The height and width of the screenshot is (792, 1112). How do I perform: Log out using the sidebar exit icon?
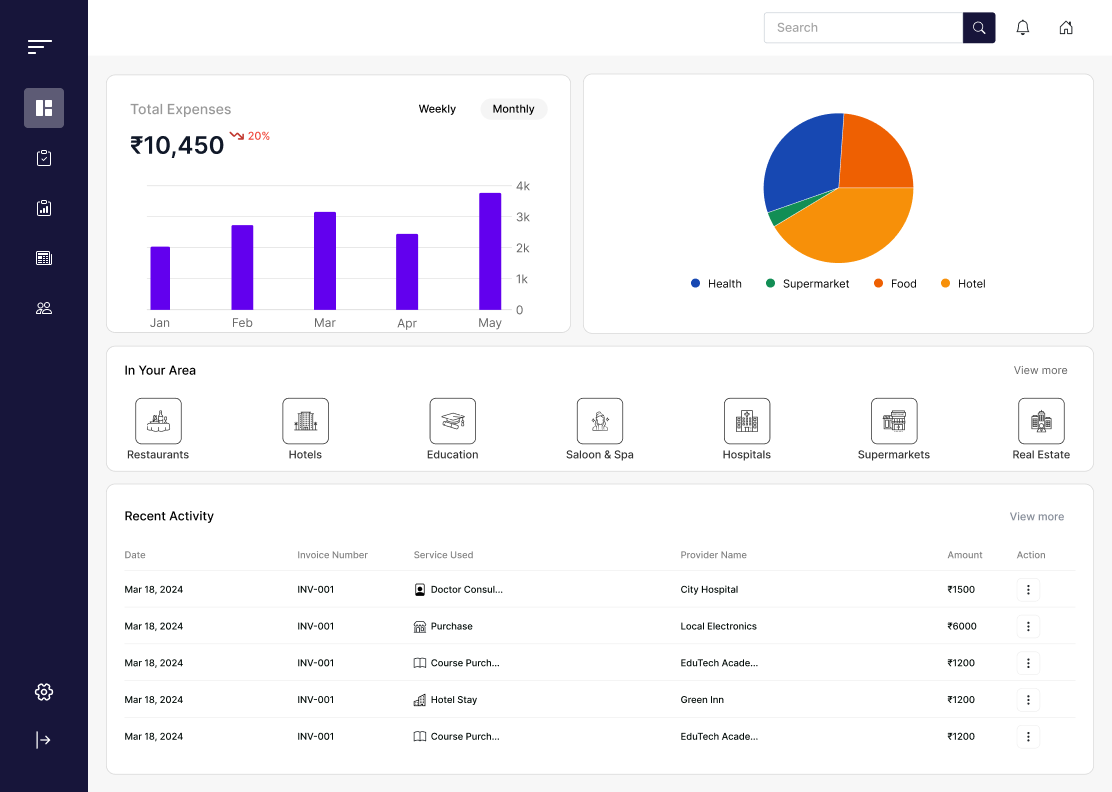(43, 739)
